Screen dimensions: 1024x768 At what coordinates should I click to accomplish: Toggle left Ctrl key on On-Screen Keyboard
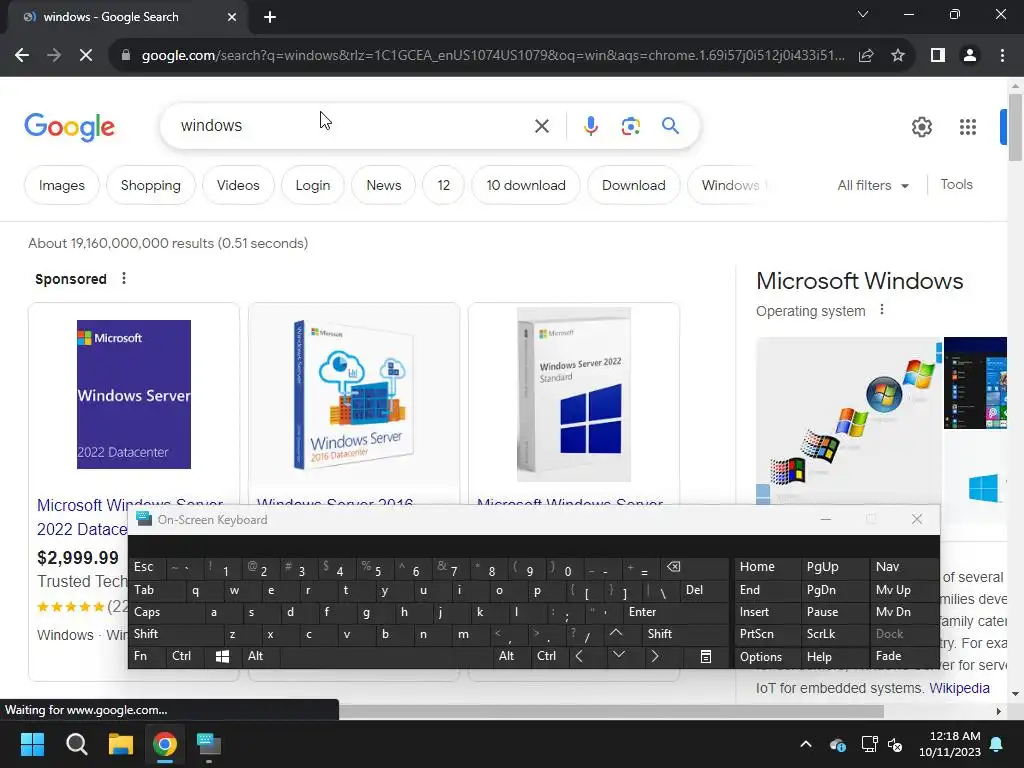187,656
